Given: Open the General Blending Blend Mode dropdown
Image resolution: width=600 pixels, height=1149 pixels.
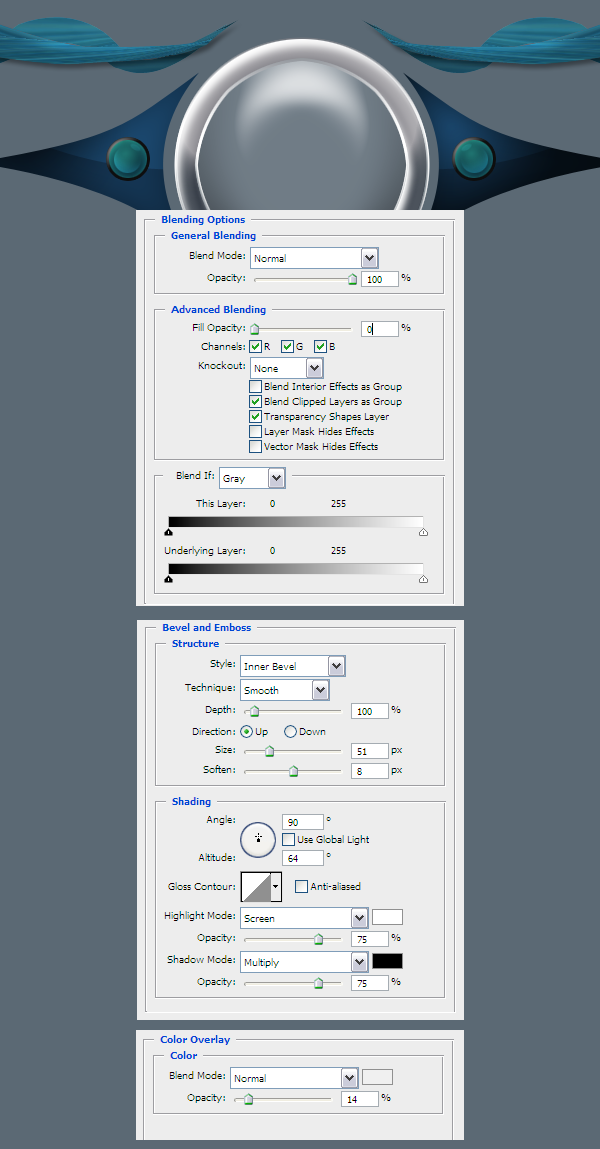Looking at the screenshot, I should tap(314, 258).
